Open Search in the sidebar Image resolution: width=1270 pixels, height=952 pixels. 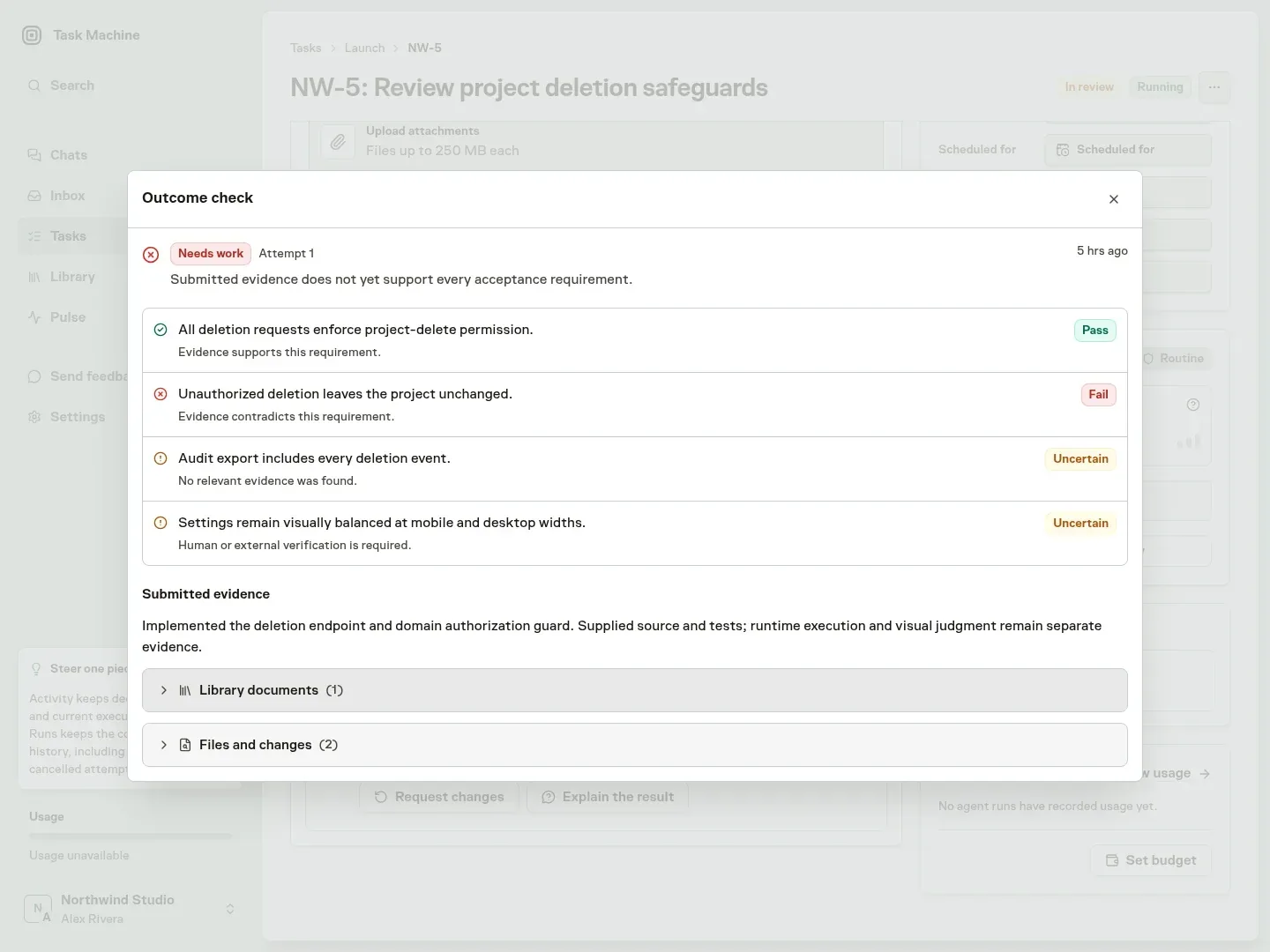click(x=72, y=86)
